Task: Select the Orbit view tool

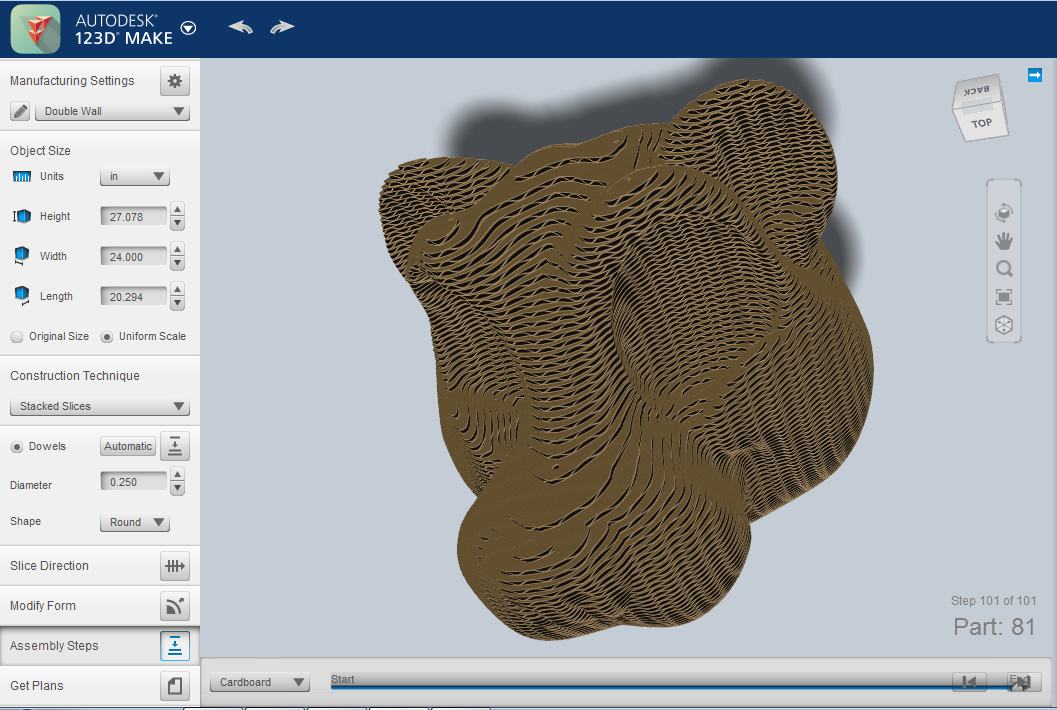Action: [1004, 212]
